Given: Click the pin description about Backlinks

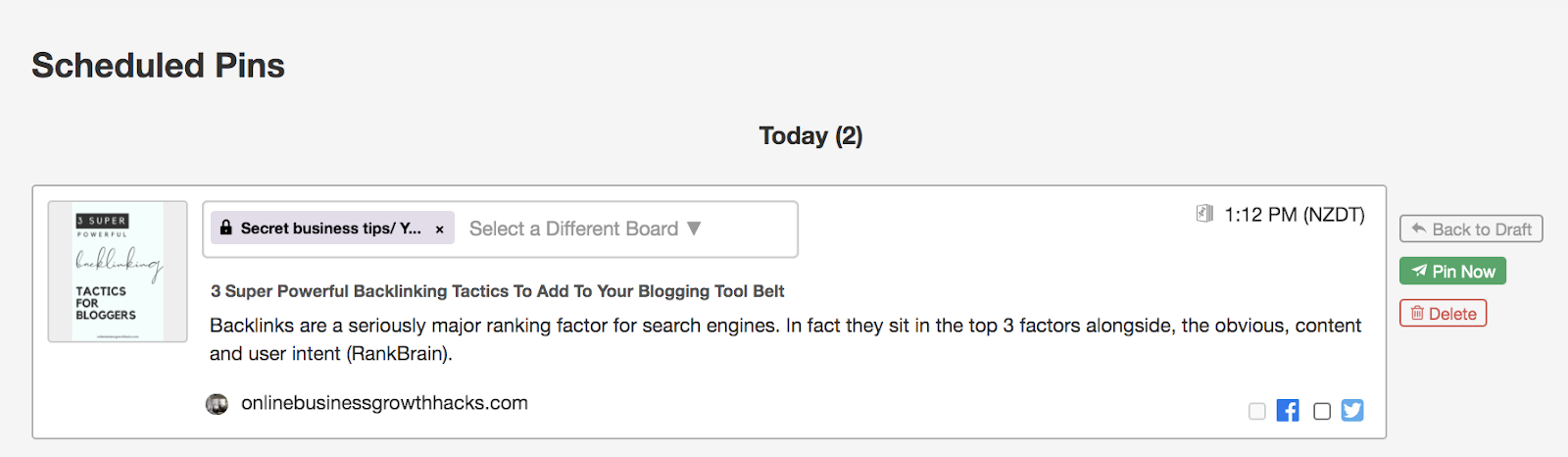Looking at the screenshot, I should coord(784,339).
